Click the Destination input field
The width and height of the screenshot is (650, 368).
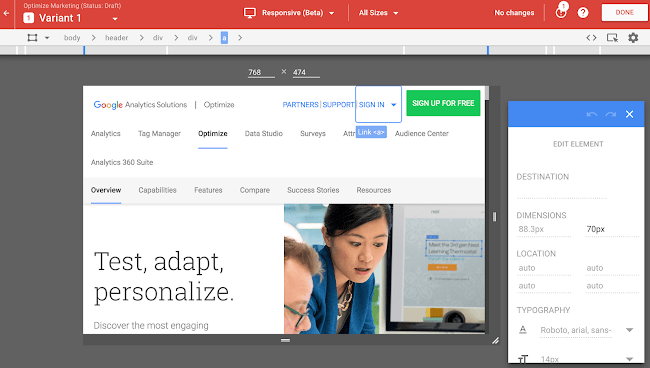click(x=562, y=192)
